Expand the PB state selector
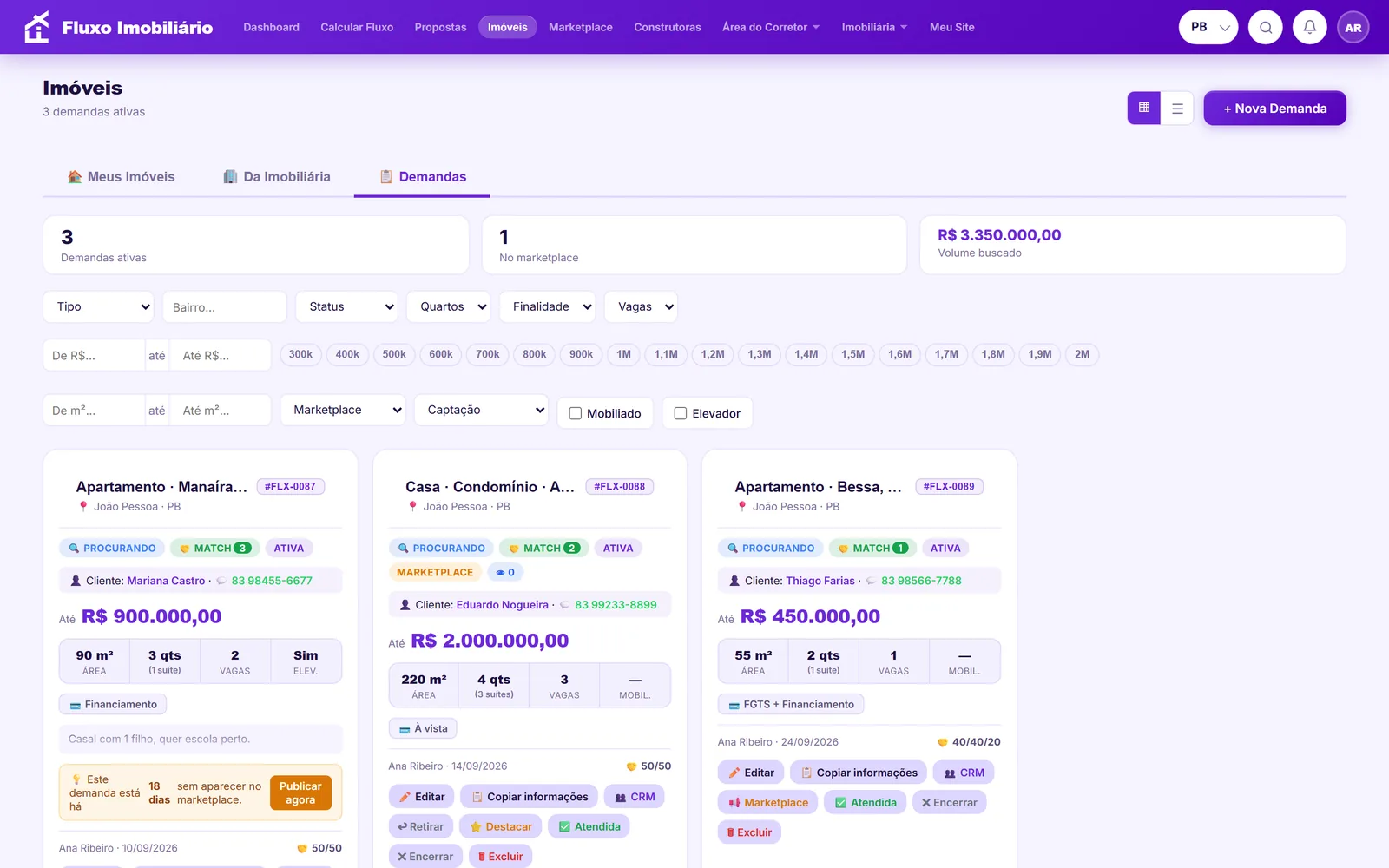1389x868 pixels. pyautogui.click(x=1208, y=27)
